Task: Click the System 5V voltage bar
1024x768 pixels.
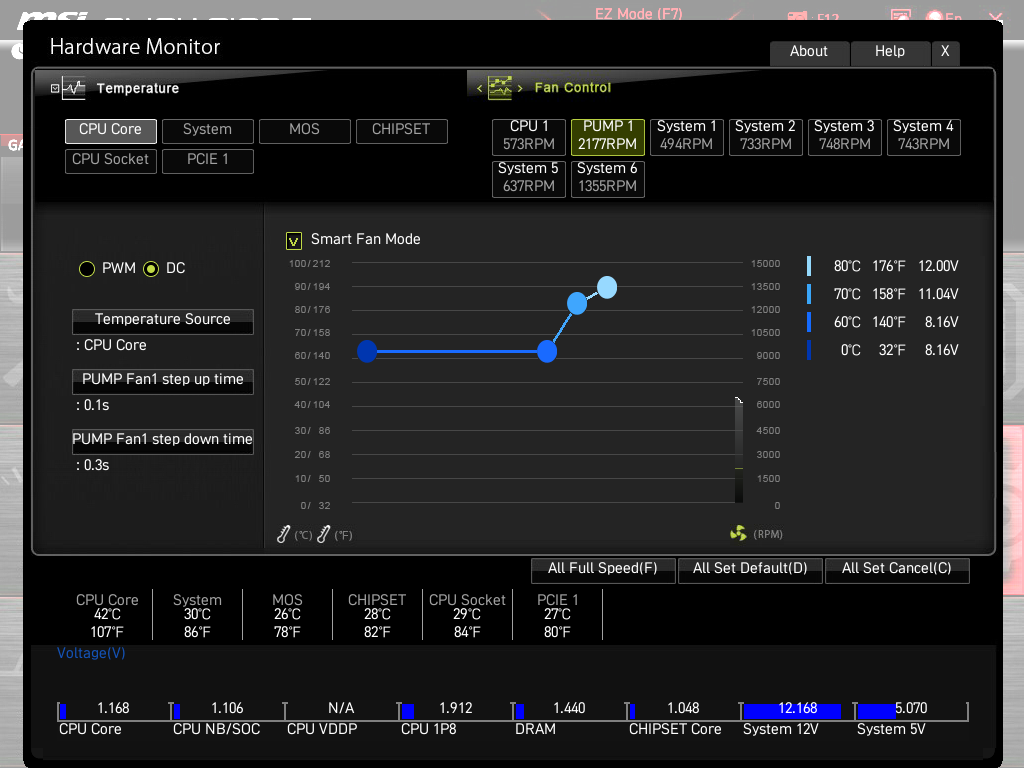Action: coord(876,711)
